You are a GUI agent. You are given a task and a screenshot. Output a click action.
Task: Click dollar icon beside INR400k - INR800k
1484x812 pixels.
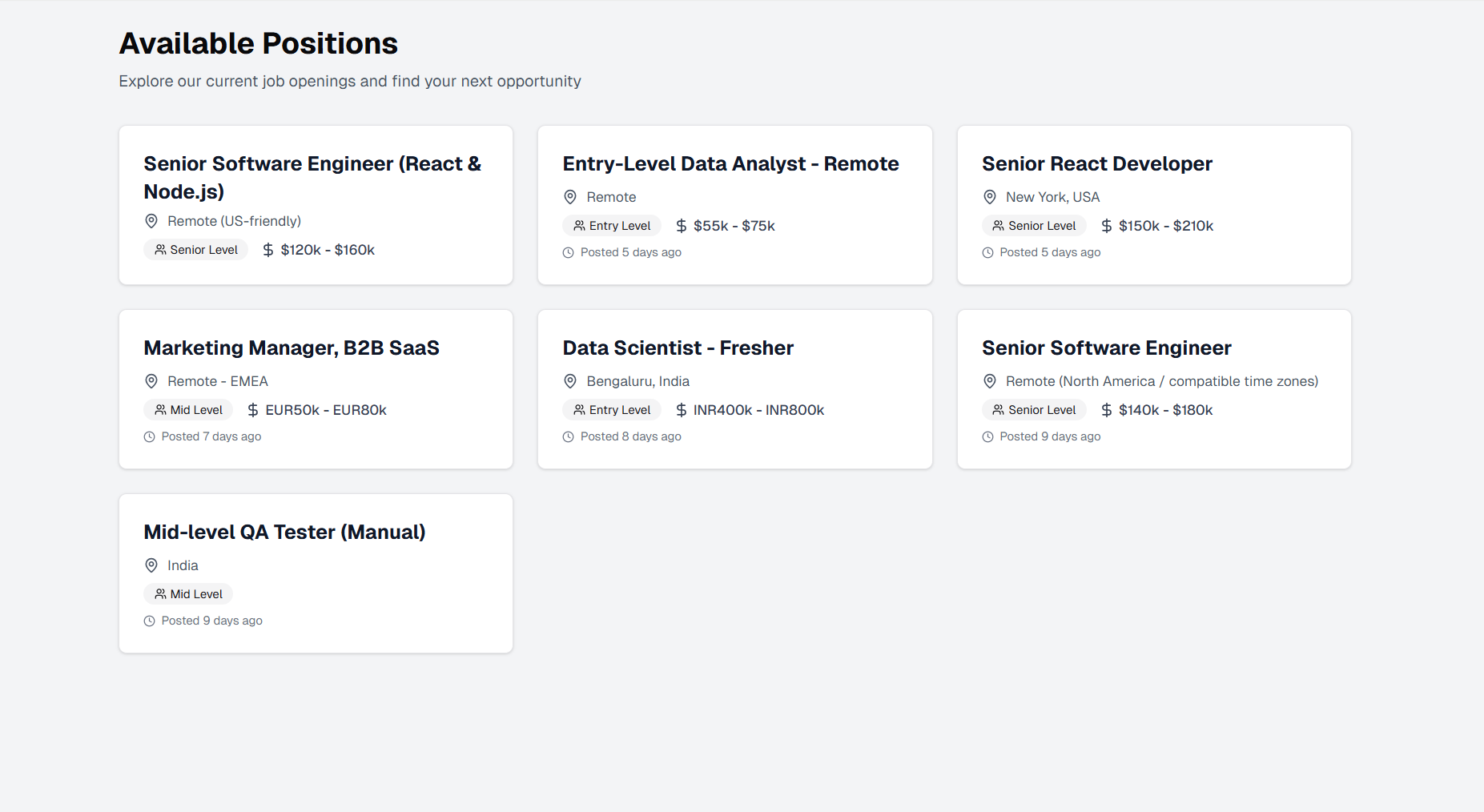tap(682, 410)
